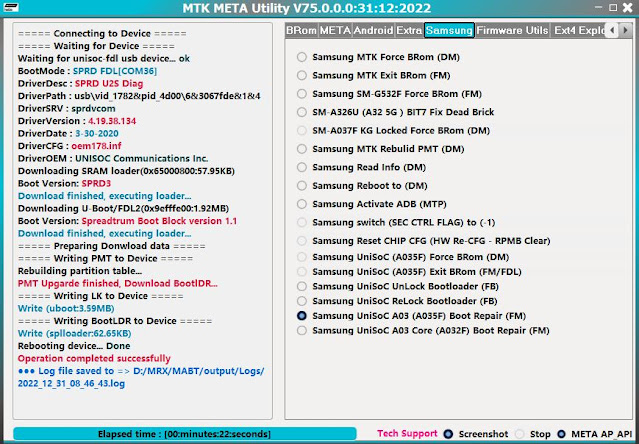Screen dimensions: 639x444
Task: Open the Ext4 Explorer tab
Action: 580,31
